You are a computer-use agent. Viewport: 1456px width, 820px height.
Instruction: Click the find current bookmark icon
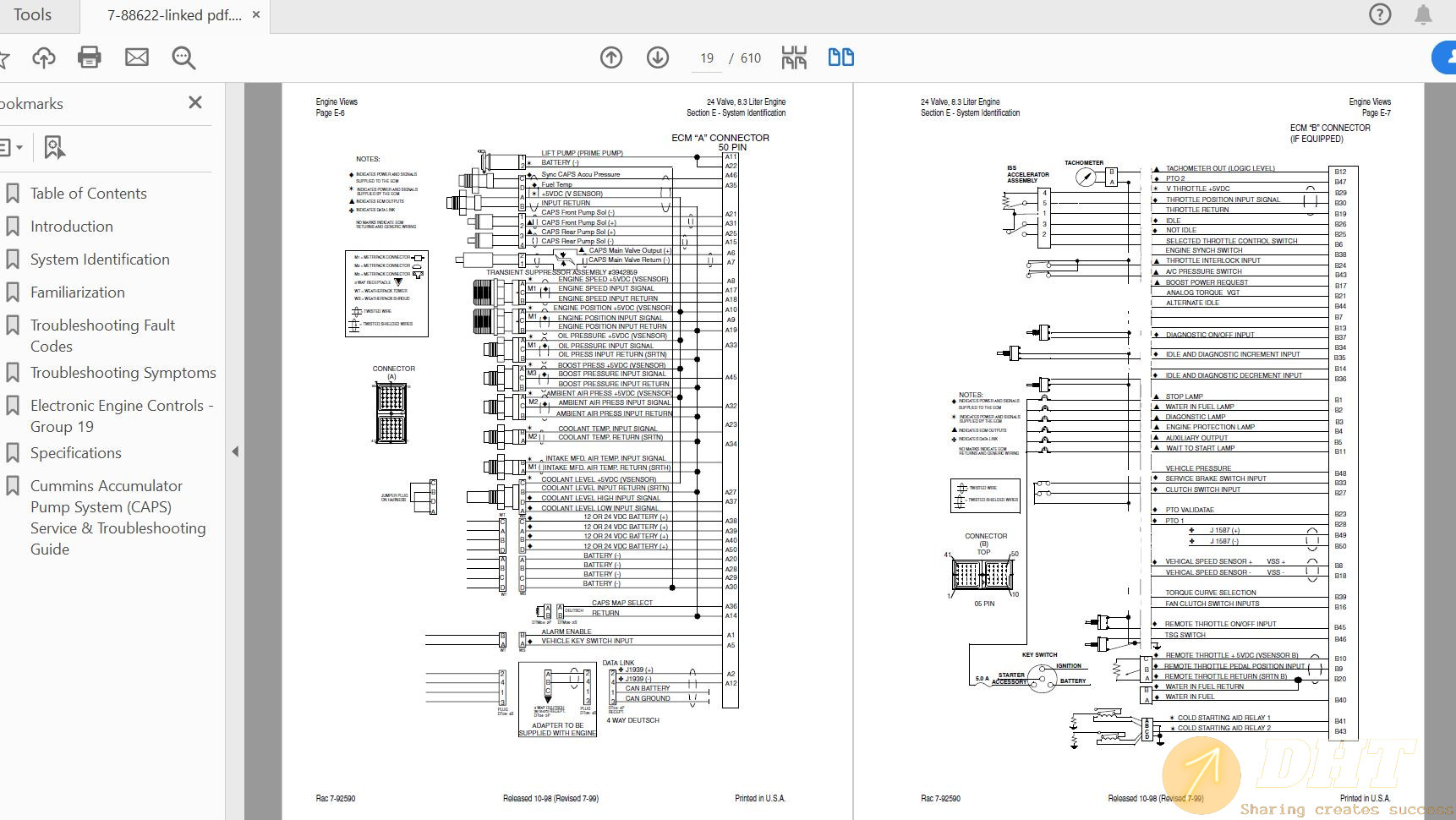(54, 147)
